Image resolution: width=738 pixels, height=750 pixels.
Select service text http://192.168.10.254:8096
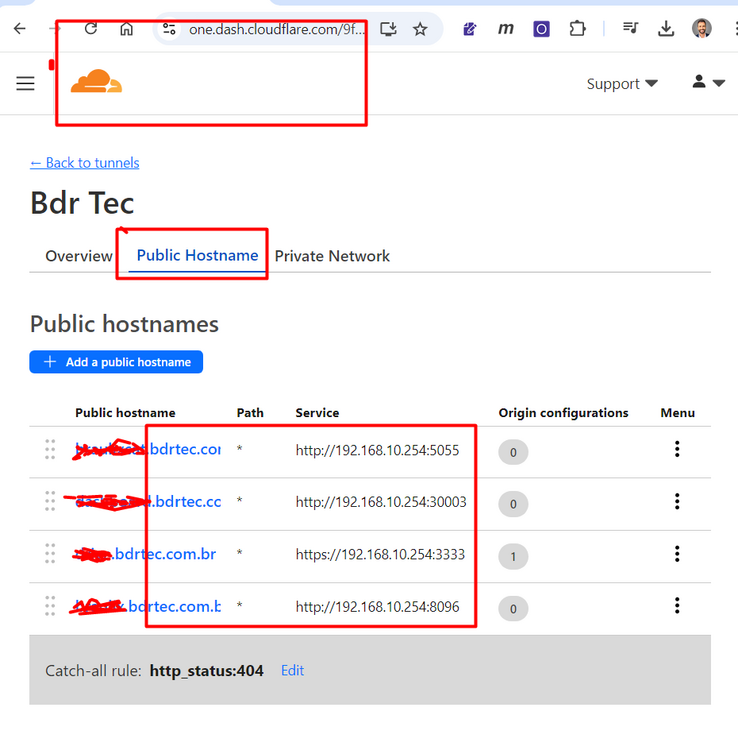[377, 607]
